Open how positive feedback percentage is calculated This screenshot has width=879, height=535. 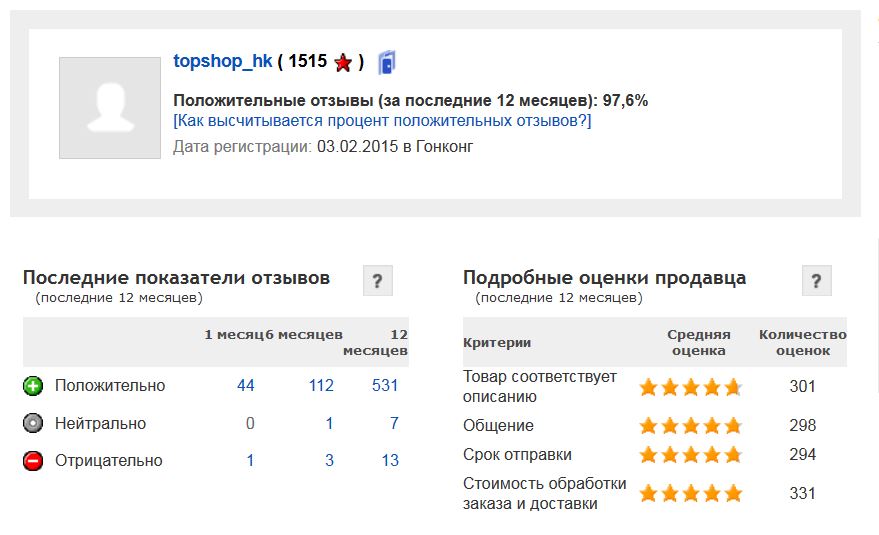[382, 121]
